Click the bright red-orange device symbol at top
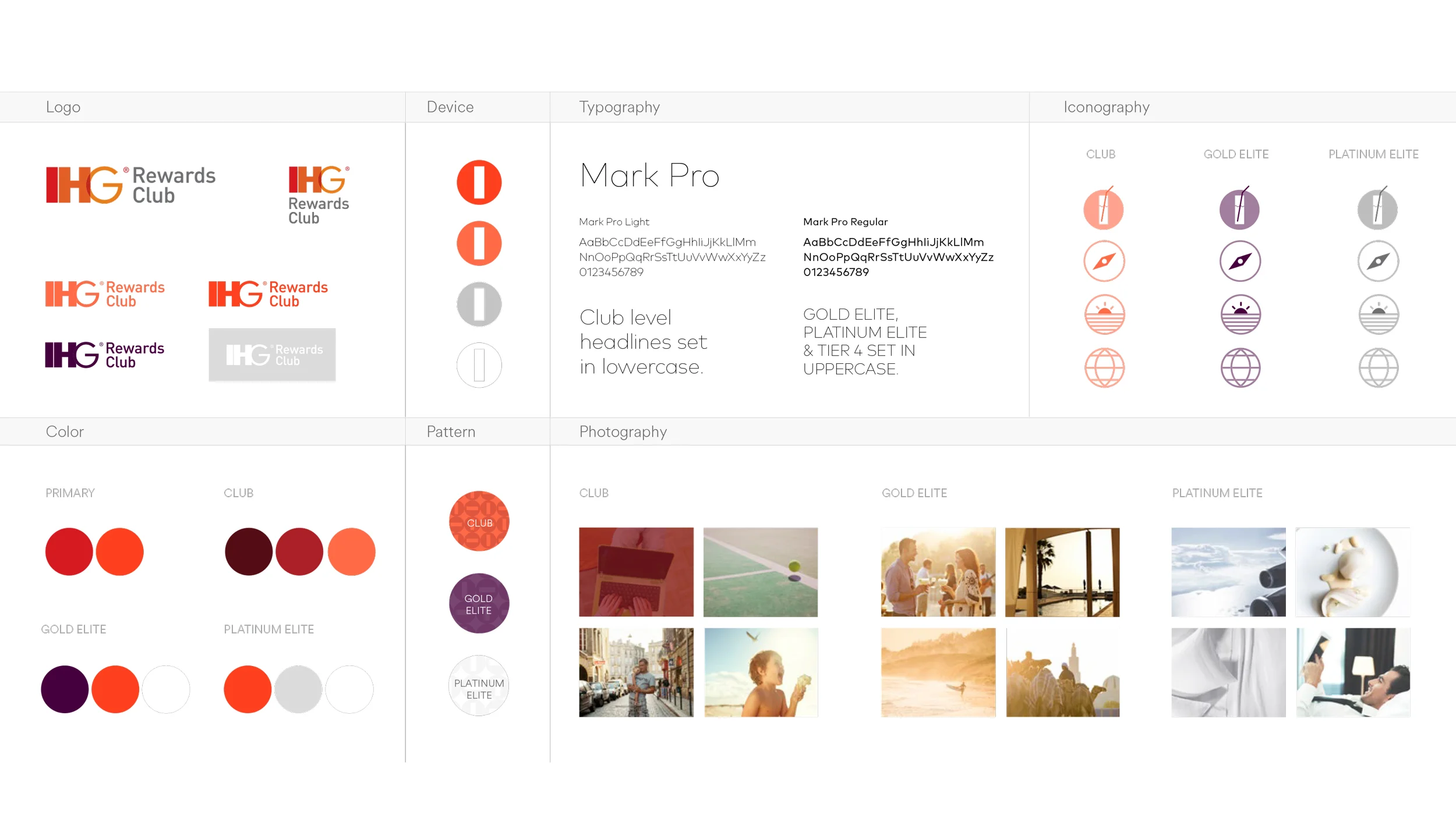The image size is (1456, 818). [479, 182]
